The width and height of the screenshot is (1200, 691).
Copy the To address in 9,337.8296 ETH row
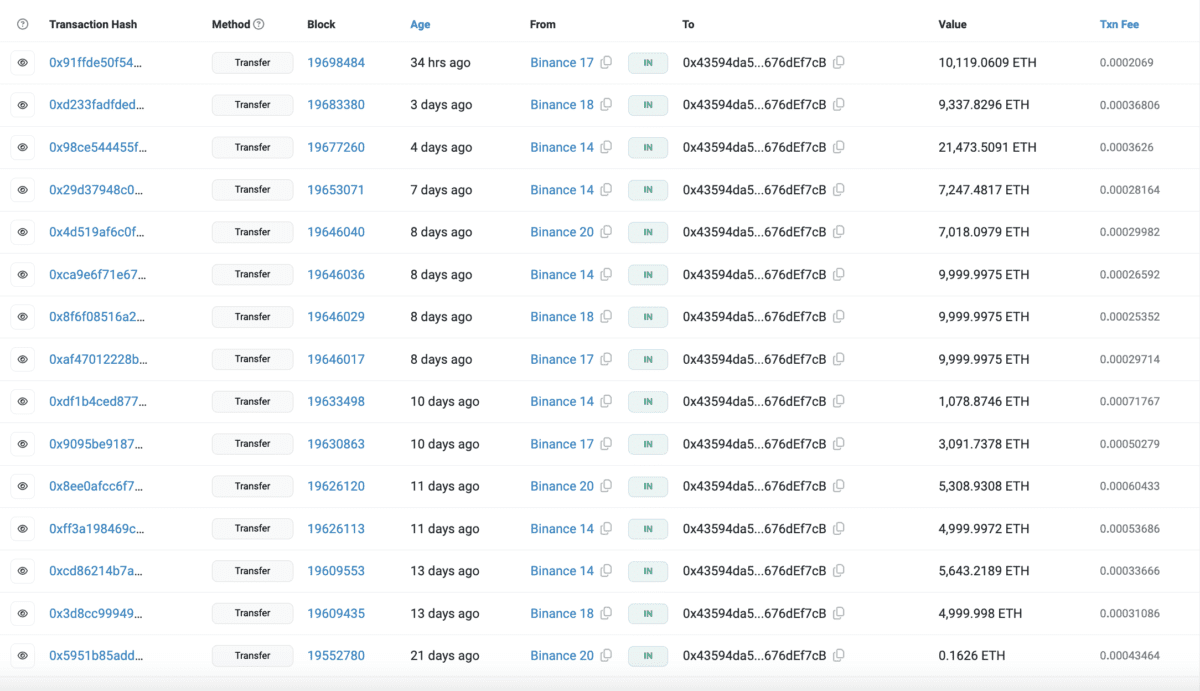pos(839,105)
